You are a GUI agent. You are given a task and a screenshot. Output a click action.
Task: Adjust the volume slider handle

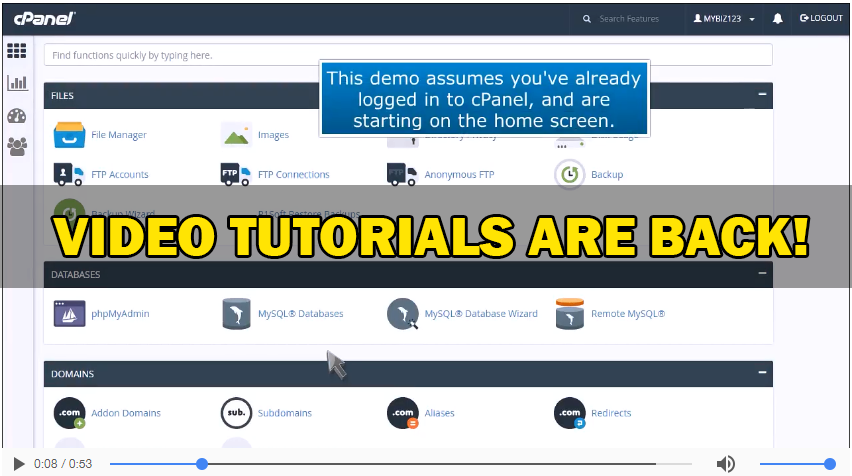tap(829, 464)
